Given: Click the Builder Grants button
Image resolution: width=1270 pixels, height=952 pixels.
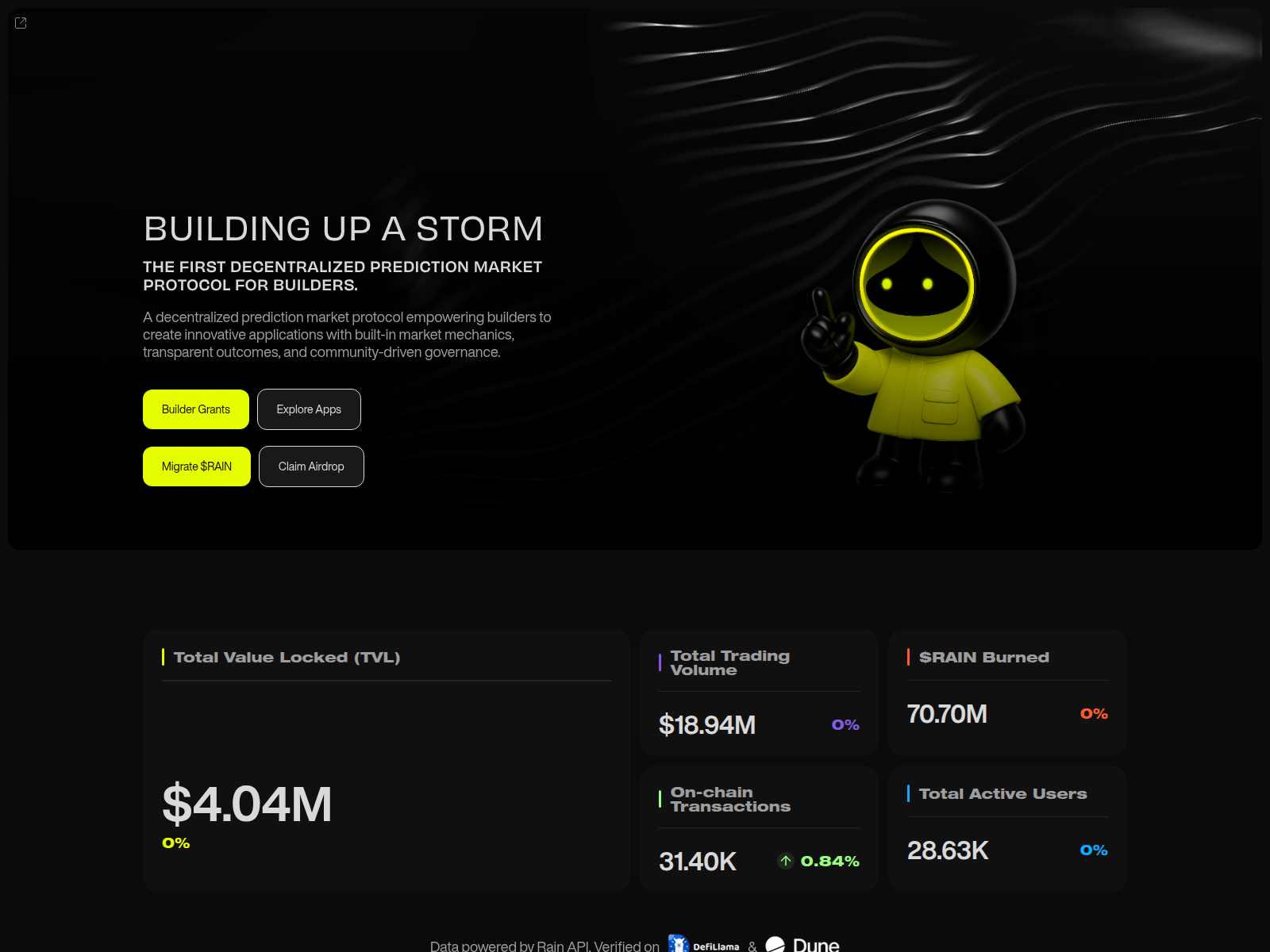Looking at the screenshot, I should coord(196,409).
